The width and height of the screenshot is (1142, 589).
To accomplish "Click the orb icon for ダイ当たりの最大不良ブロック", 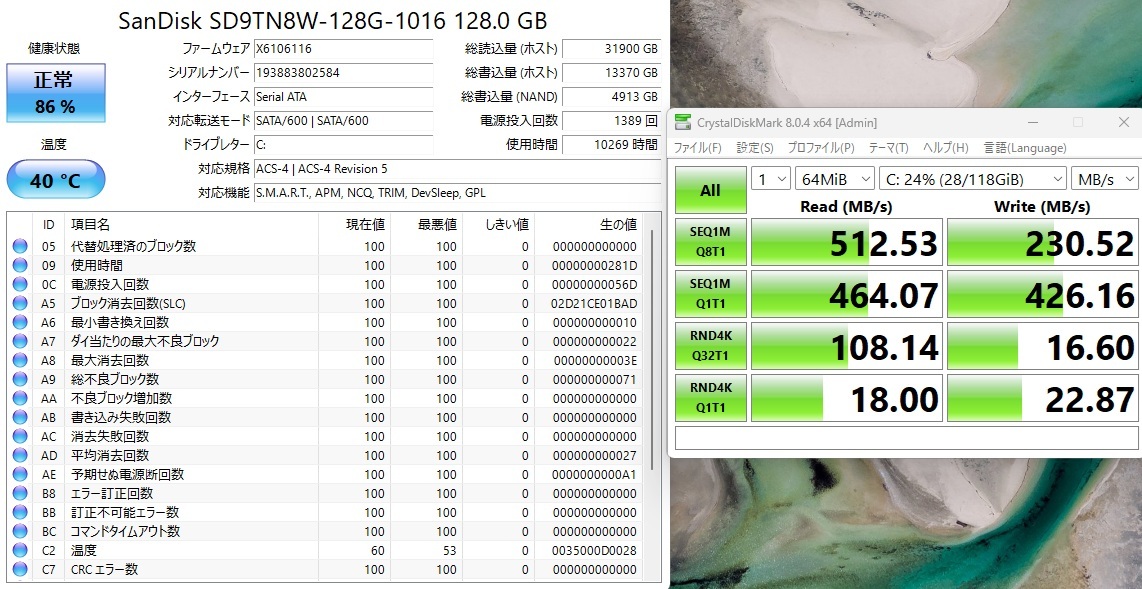I will click(20, 341).
